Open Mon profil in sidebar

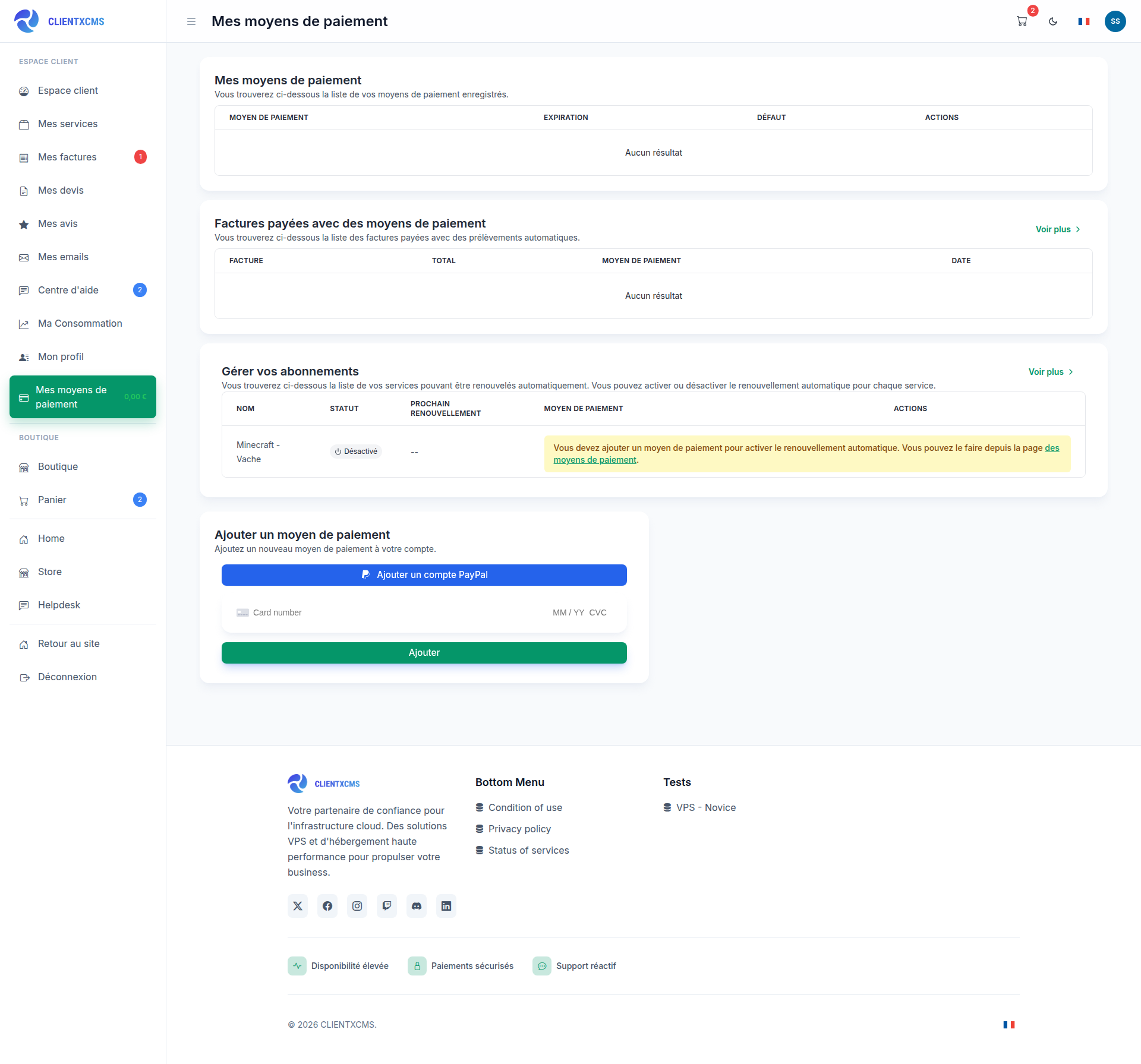pos(83,356)
